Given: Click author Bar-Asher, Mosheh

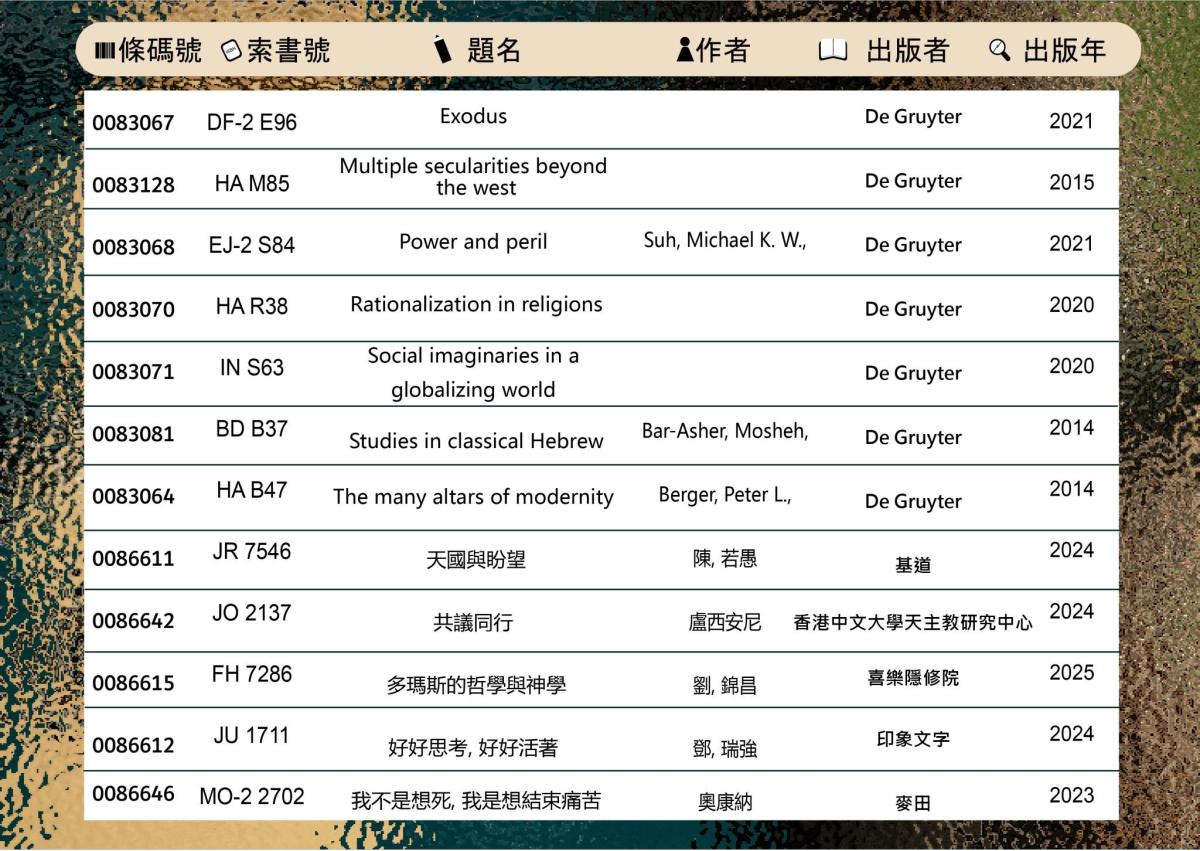Looking at the screenshot, I should click(725, 432).
